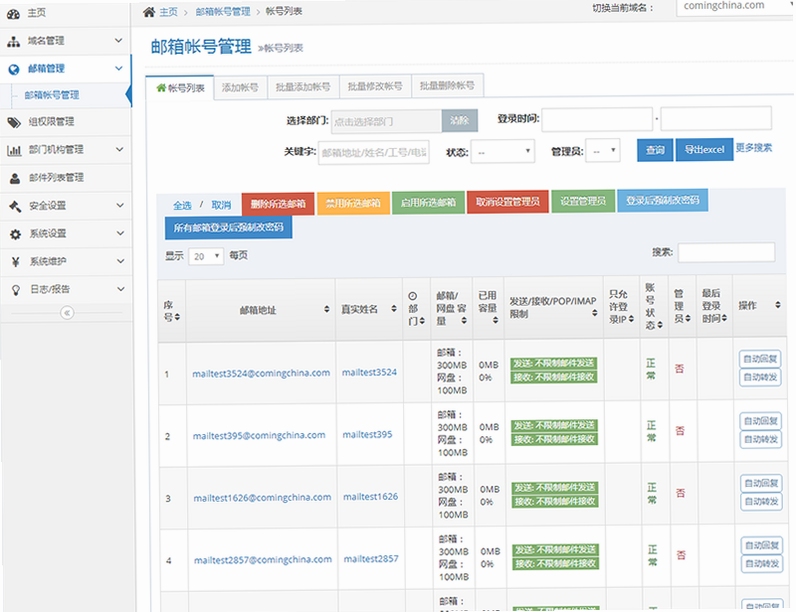
Task: Click the 选择部门 input field
Action: point(386,121)
